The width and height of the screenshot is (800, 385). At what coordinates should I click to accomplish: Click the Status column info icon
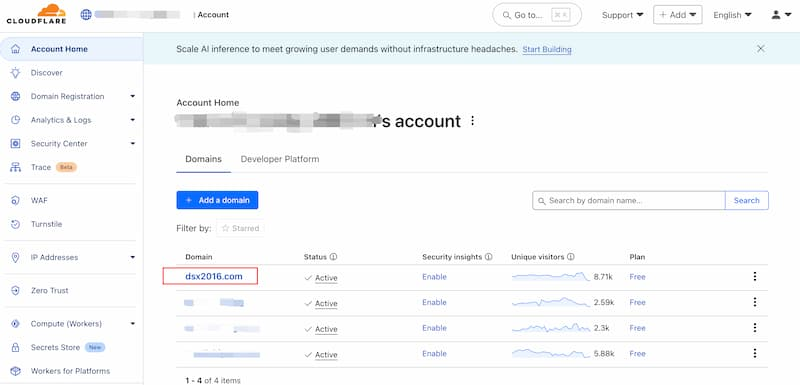point(333,257)
